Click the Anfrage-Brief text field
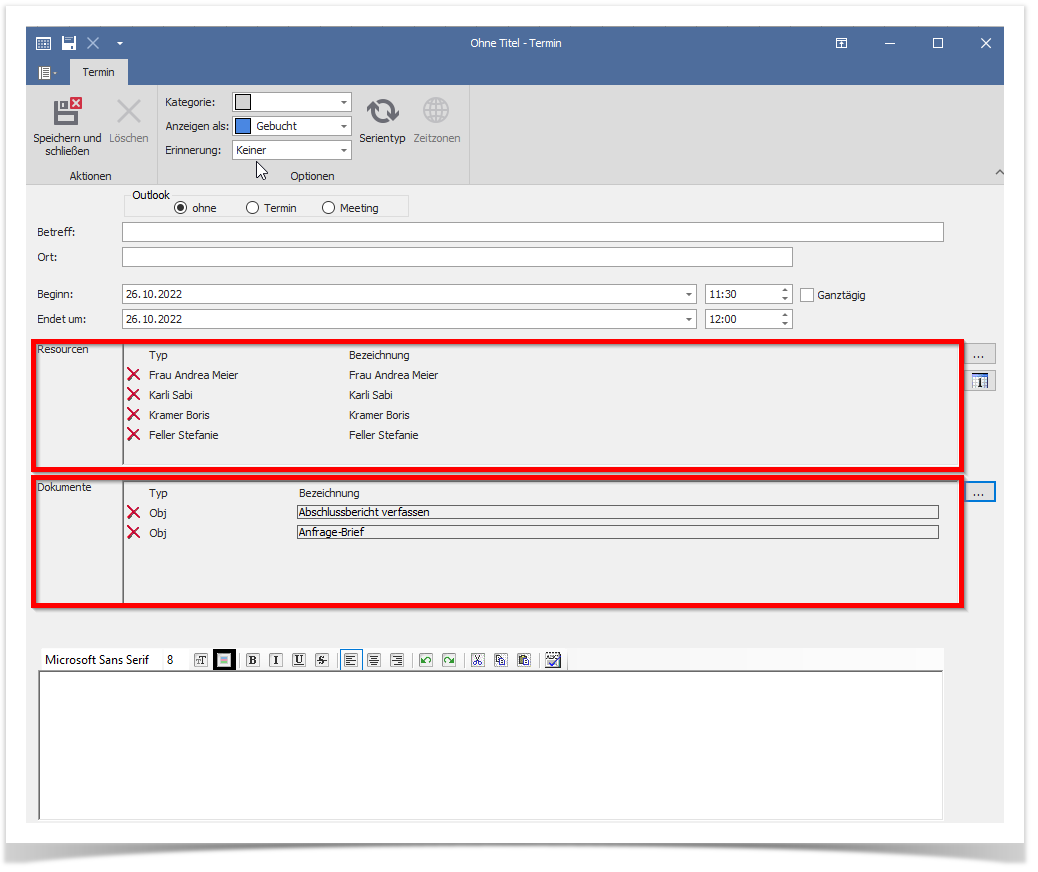The image size is (1038, 872). coord(618,532)
